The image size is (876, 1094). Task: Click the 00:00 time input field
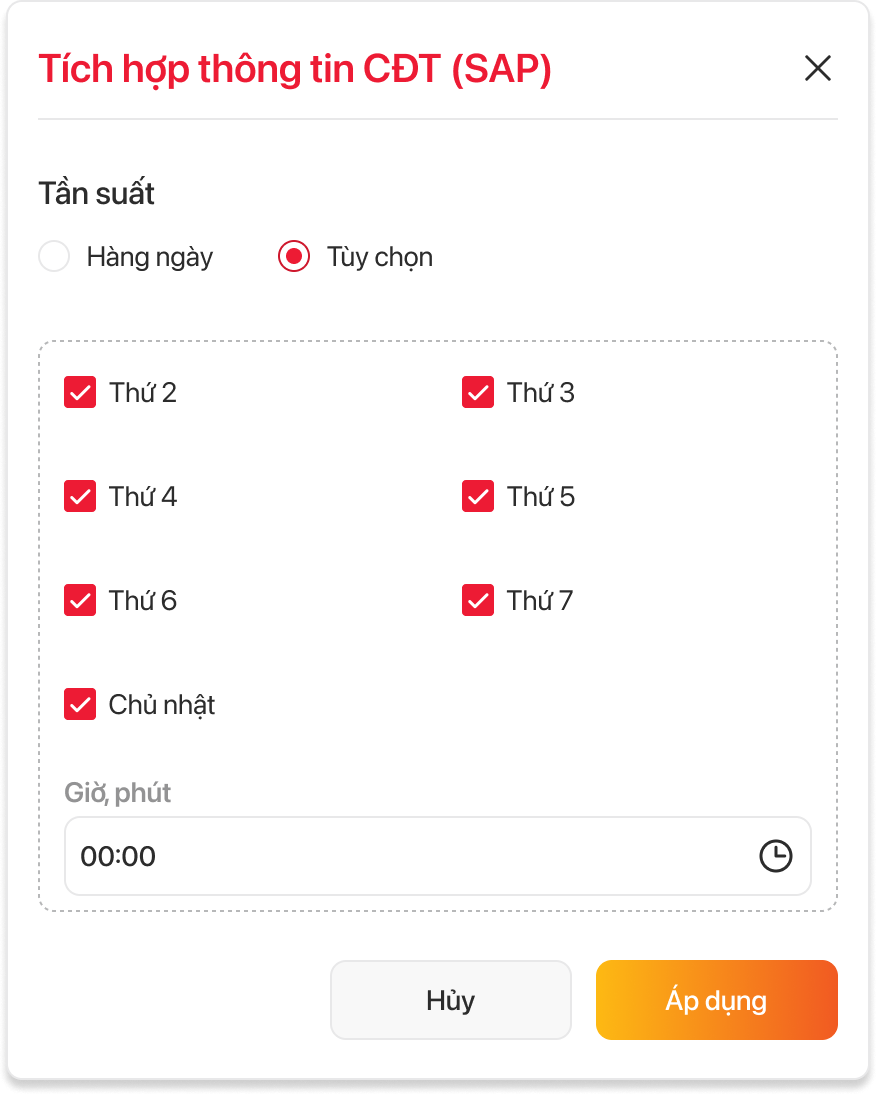coord(400,856)
